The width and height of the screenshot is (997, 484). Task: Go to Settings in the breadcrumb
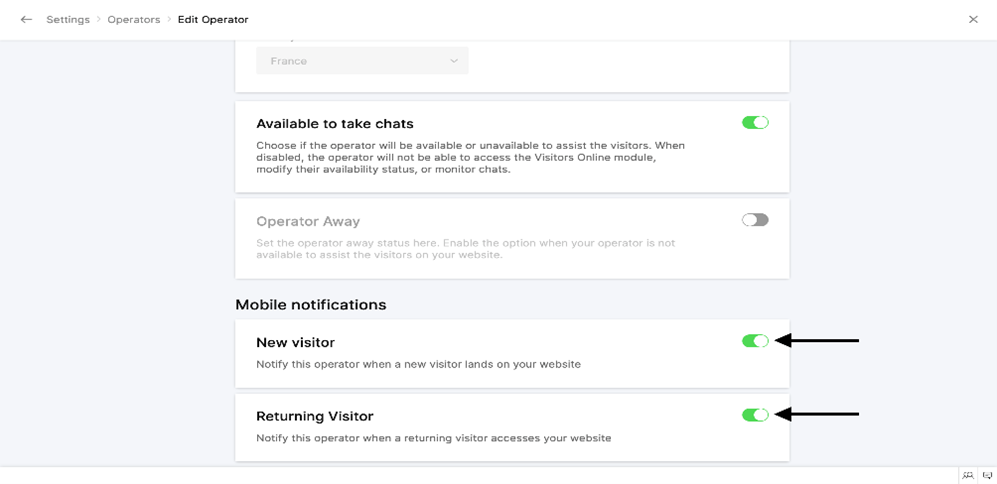68,20
